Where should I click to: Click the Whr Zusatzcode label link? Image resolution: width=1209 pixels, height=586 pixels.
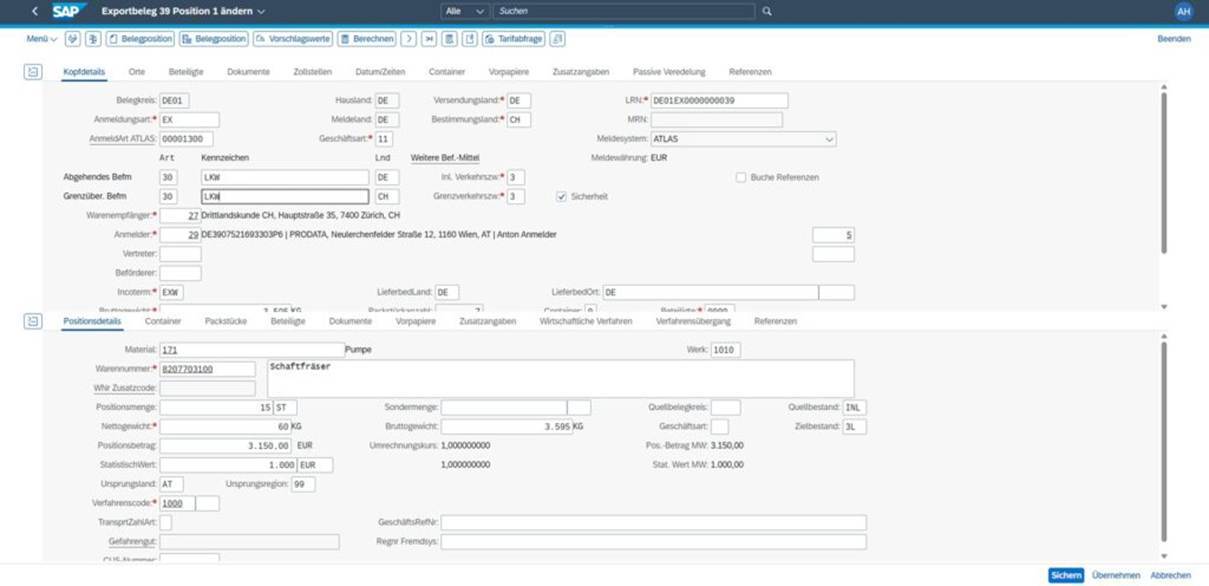125,387
